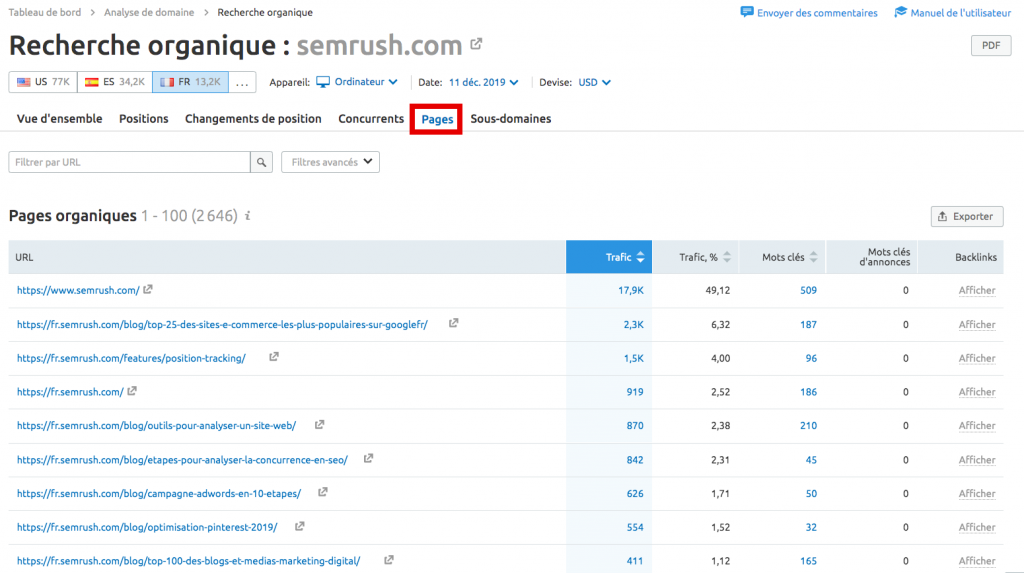
Task: Select the FR 13,2K database flag
Action: click(190, 82)
